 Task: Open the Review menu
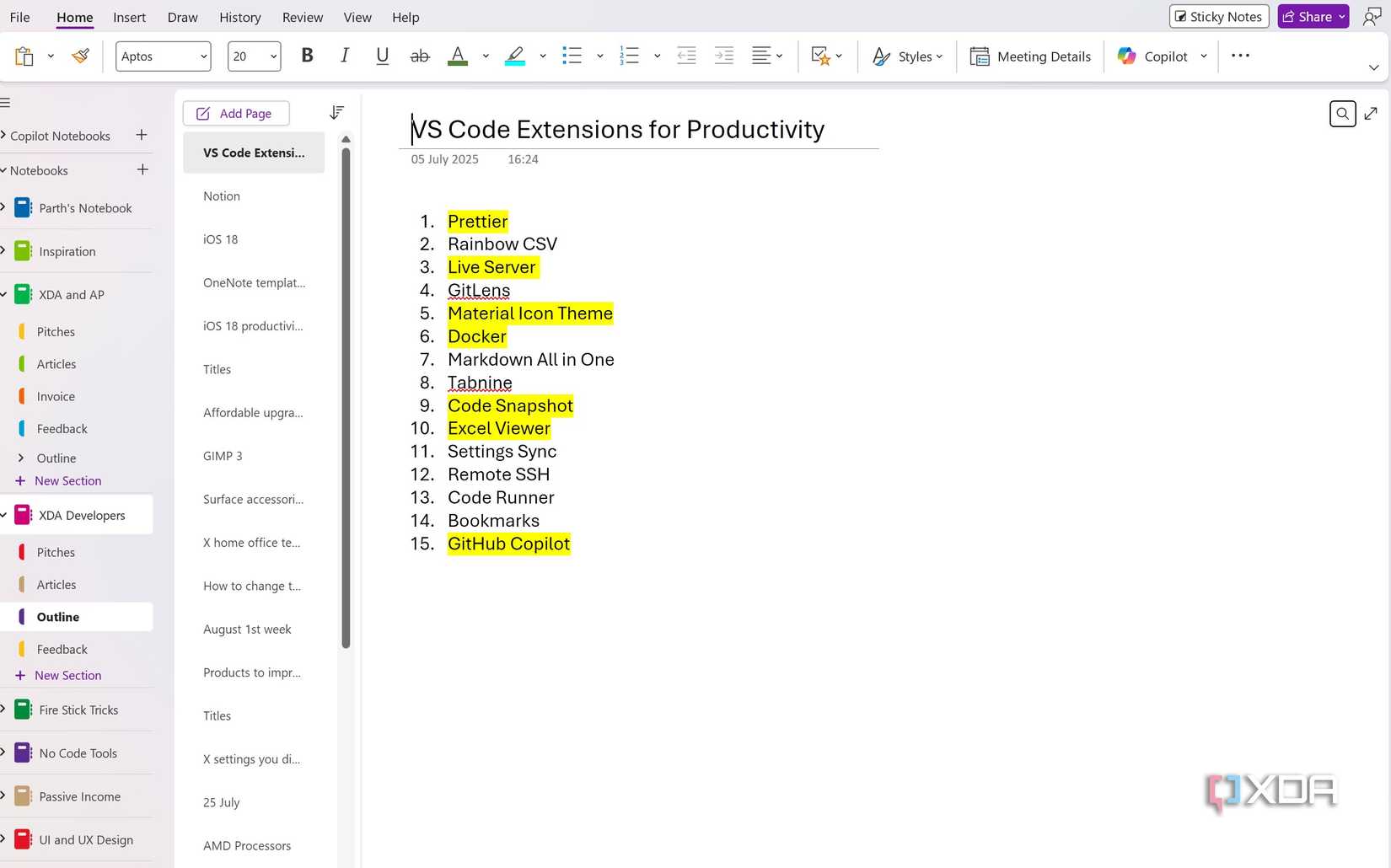(301, 17)
